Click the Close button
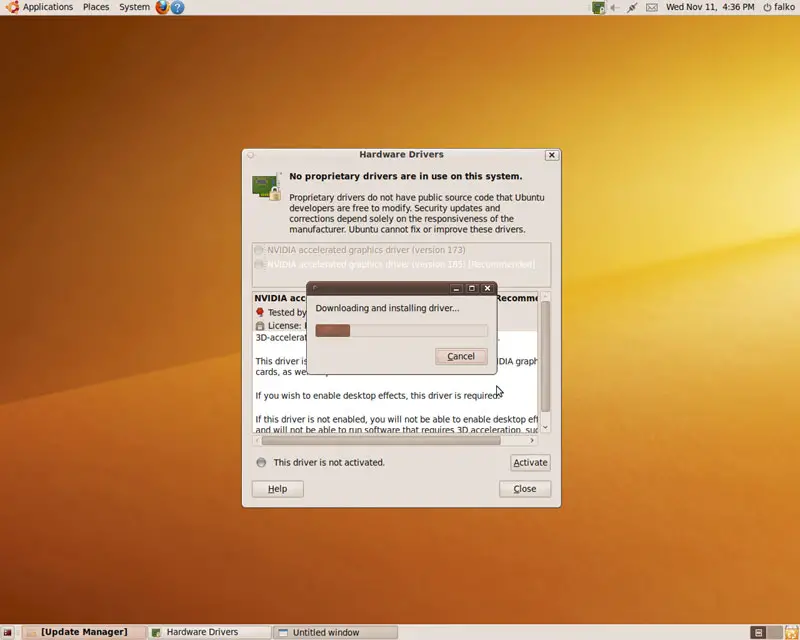The image size is (800, 640). click(x=525, y=489)
